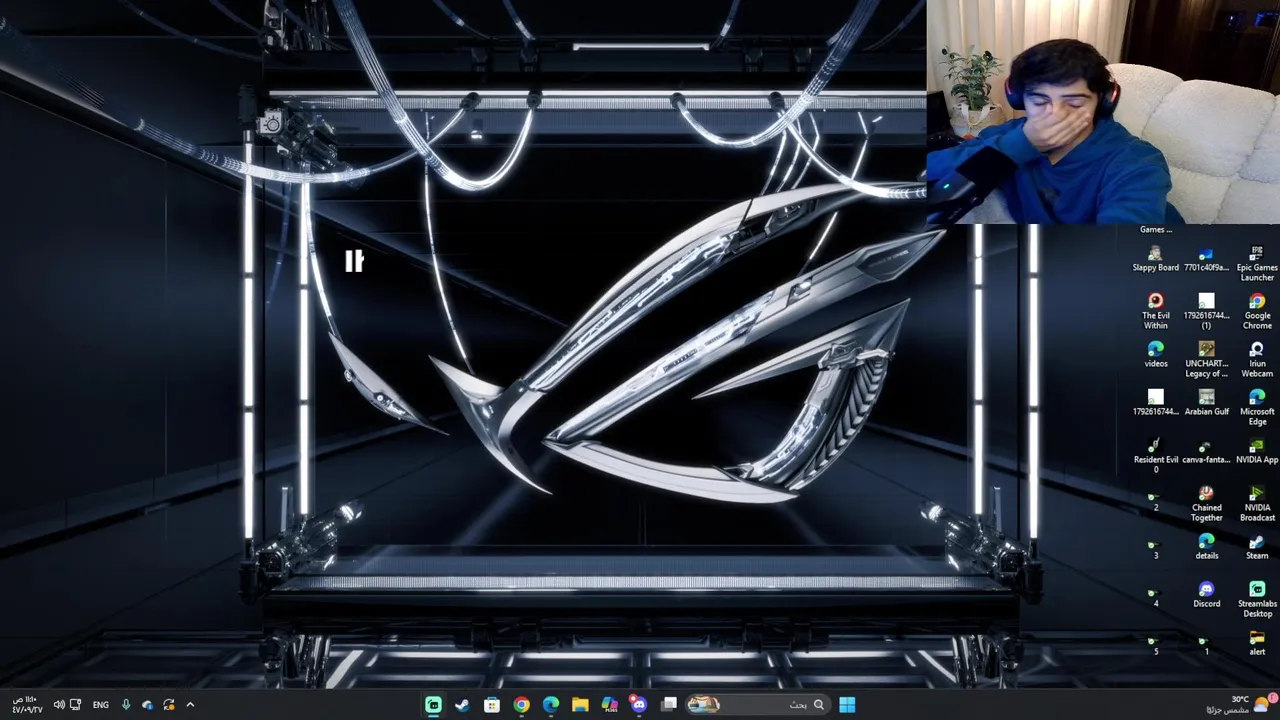Open the 7701c40f9a... file icon on desktop

point(1206,260)
